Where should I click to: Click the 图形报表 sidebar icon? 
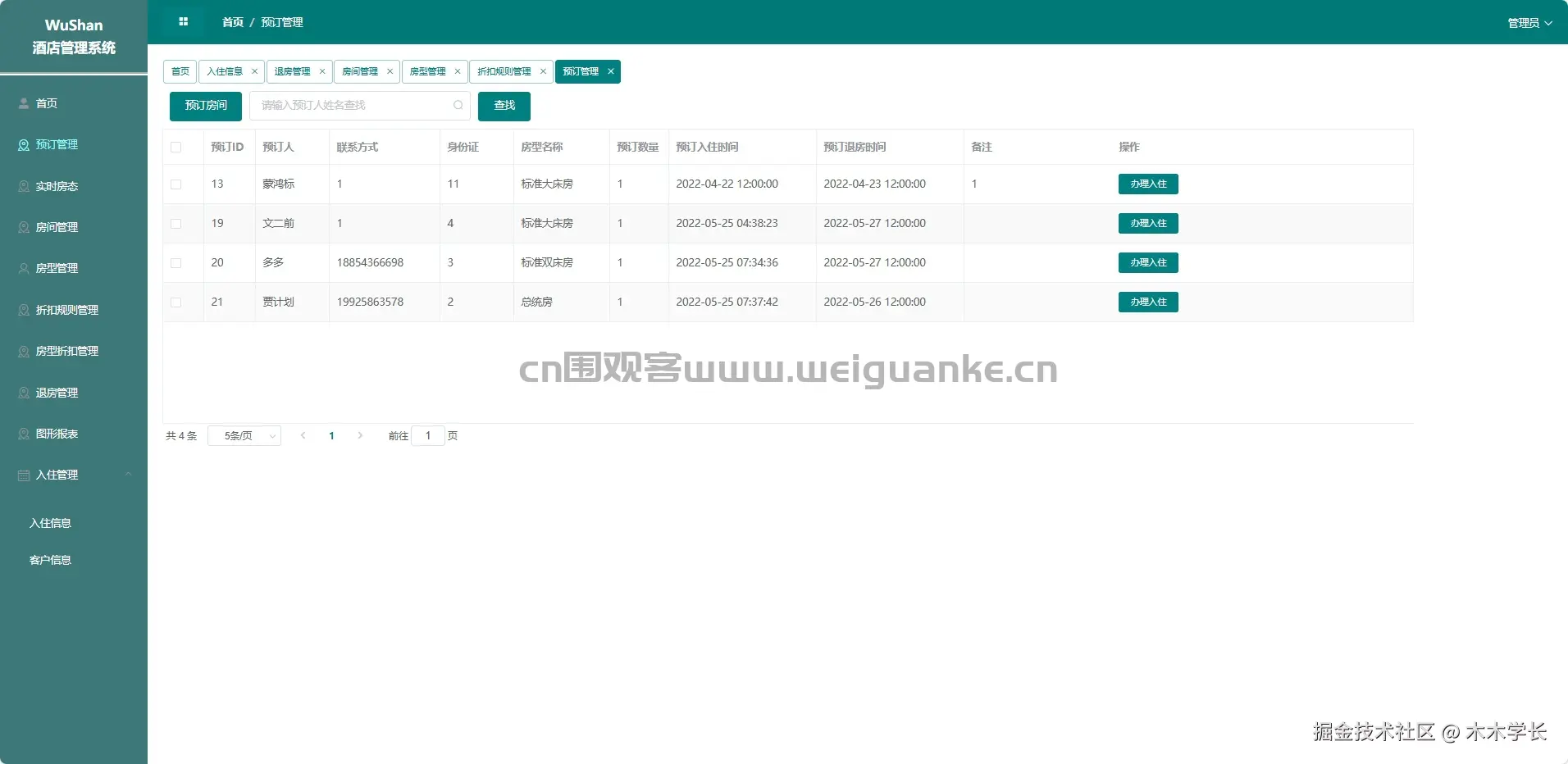click(x=24, y=434)
